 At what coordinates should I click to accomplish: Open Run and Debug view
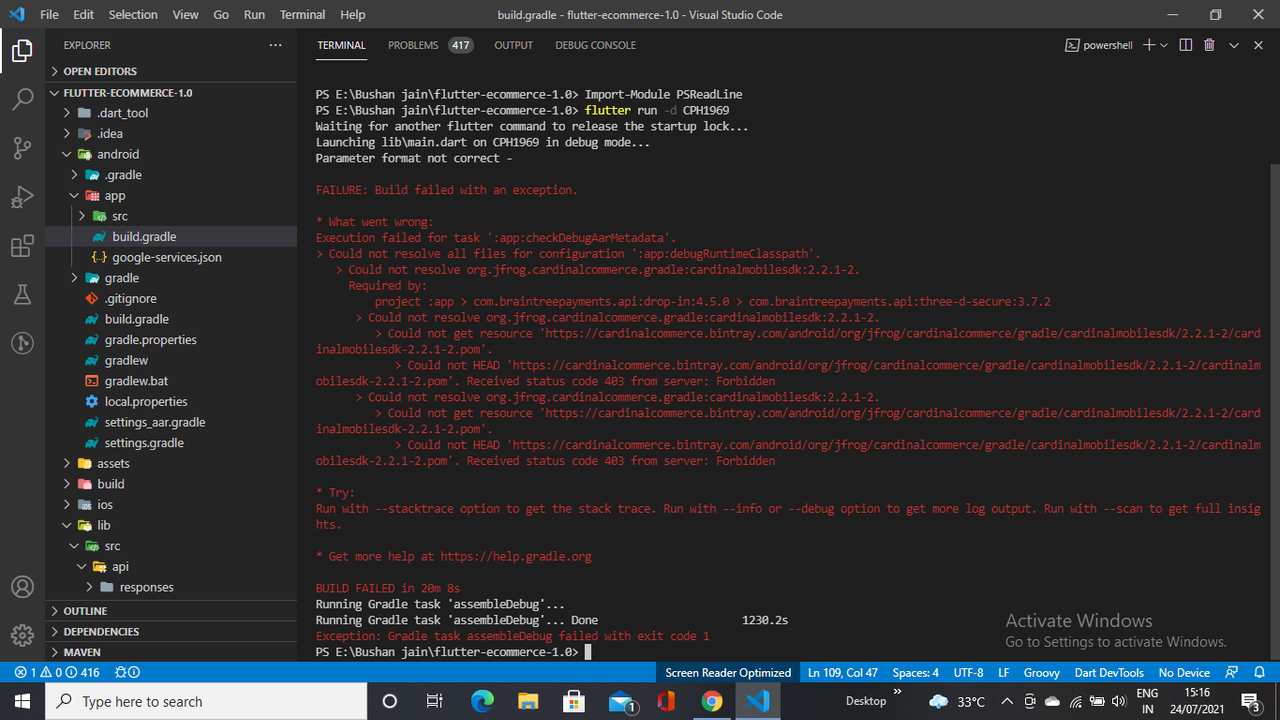click(22, 197)
